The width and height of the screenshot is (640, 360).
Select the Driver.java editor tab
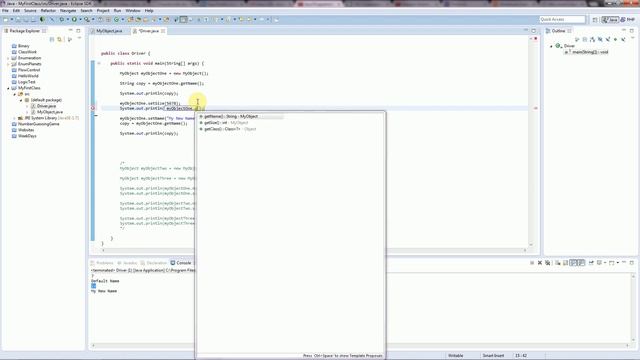click(148, 31)
